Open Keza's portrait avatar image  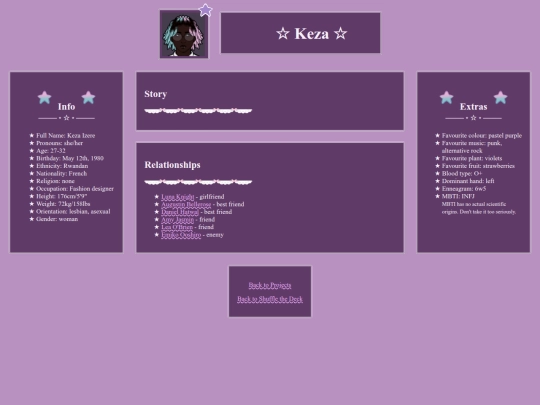(x=184, y=34)
